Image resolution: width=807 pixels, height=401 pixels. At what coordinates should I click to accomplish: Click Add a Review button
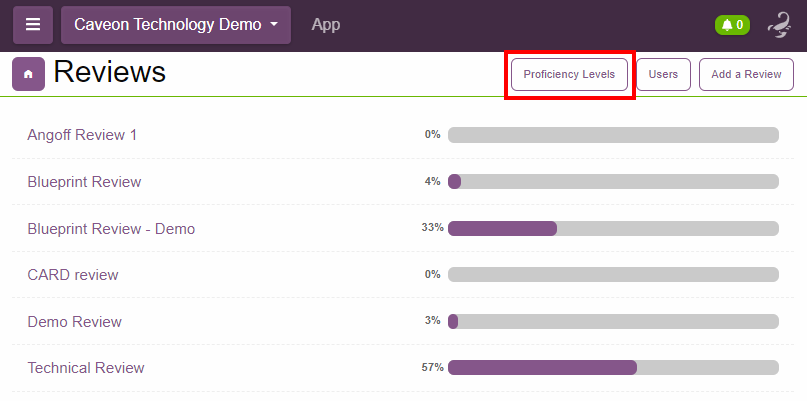coord(746,75)
